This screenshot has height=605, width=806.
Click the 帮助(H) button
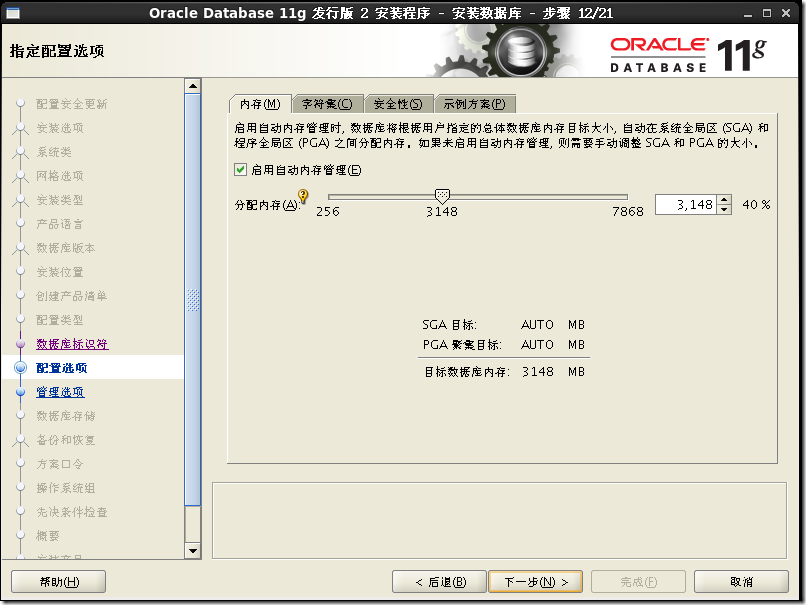click(59, 582)
